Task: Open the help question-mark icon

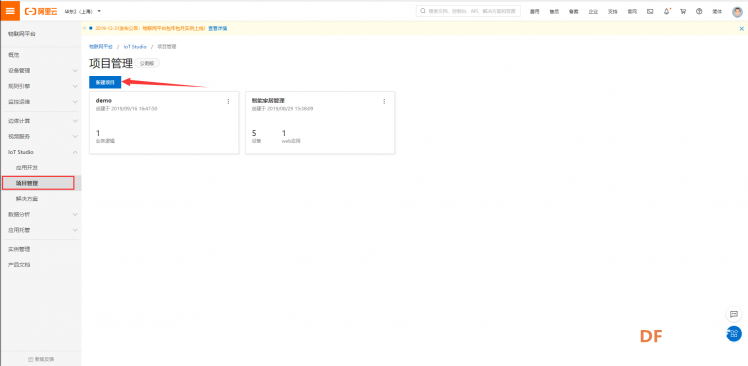Action: [x=699, y=11]
